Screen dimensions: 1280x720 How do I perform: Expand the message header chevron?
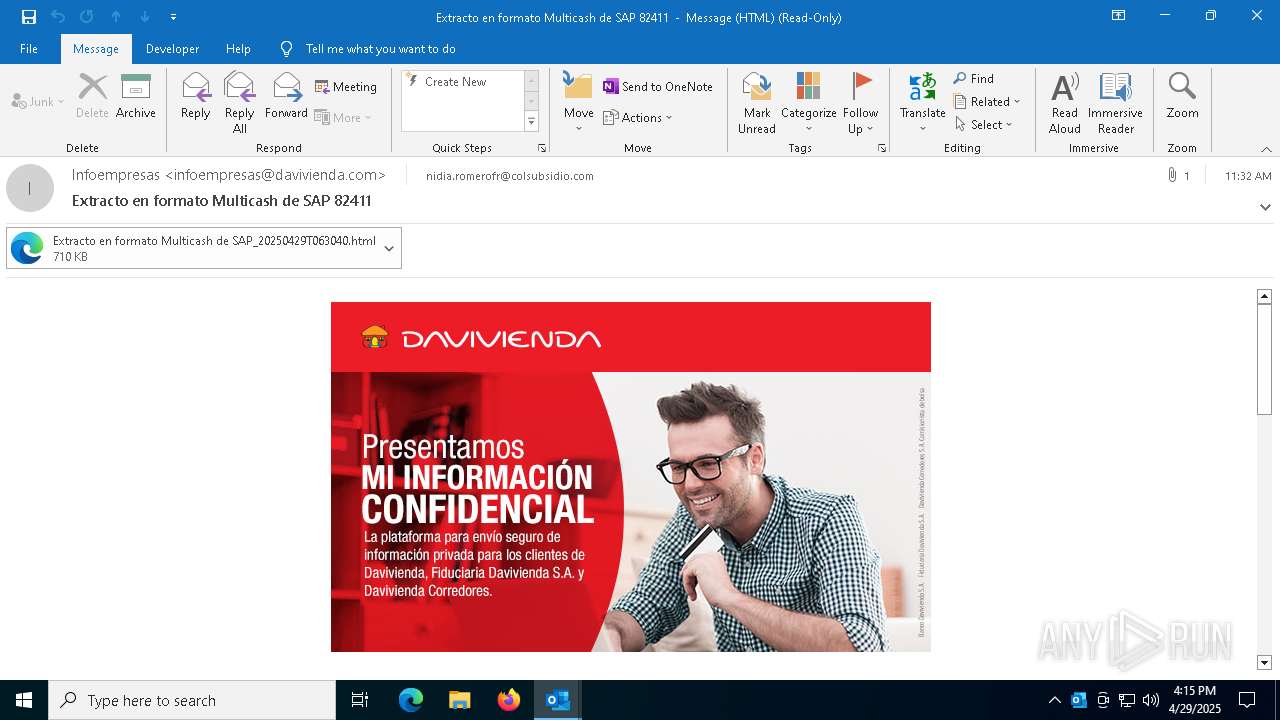(1265, 207)
